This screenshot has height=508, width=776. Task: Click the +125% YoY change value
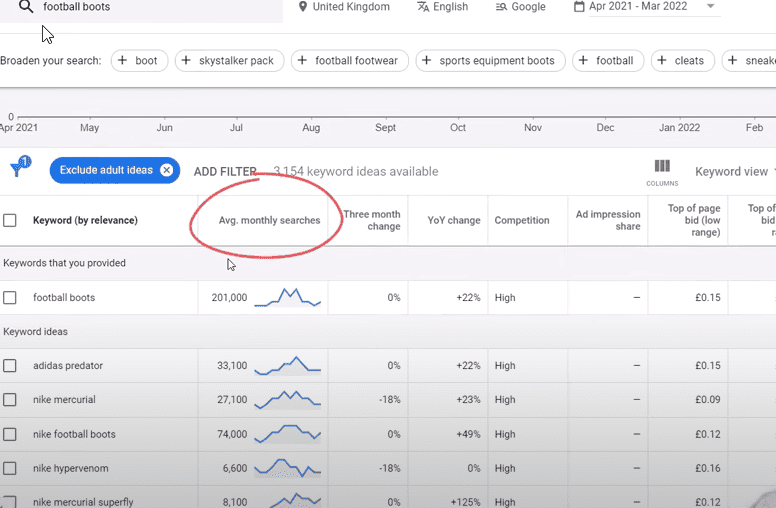pyautogui.click(x=466, y=502)
